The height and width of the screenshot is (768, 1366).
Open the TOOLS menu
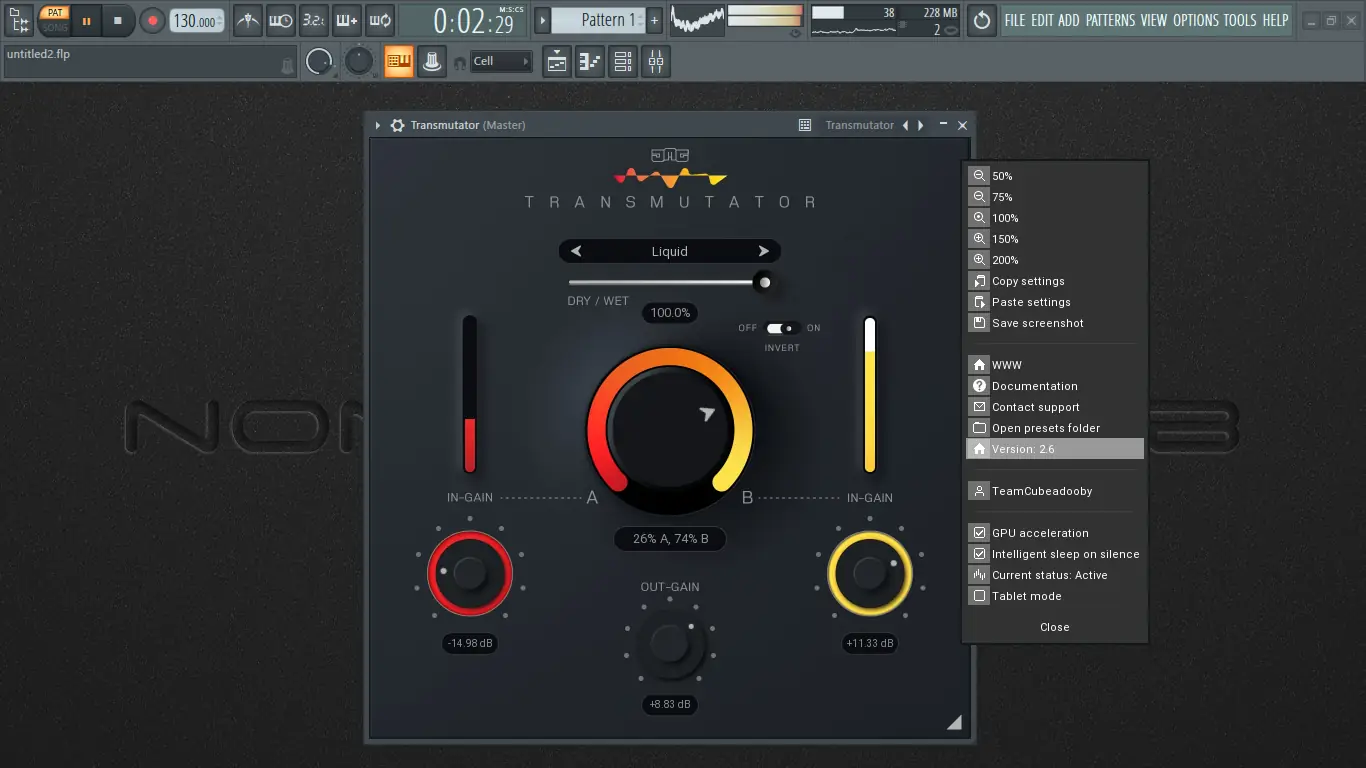[x=1240, y=20]
